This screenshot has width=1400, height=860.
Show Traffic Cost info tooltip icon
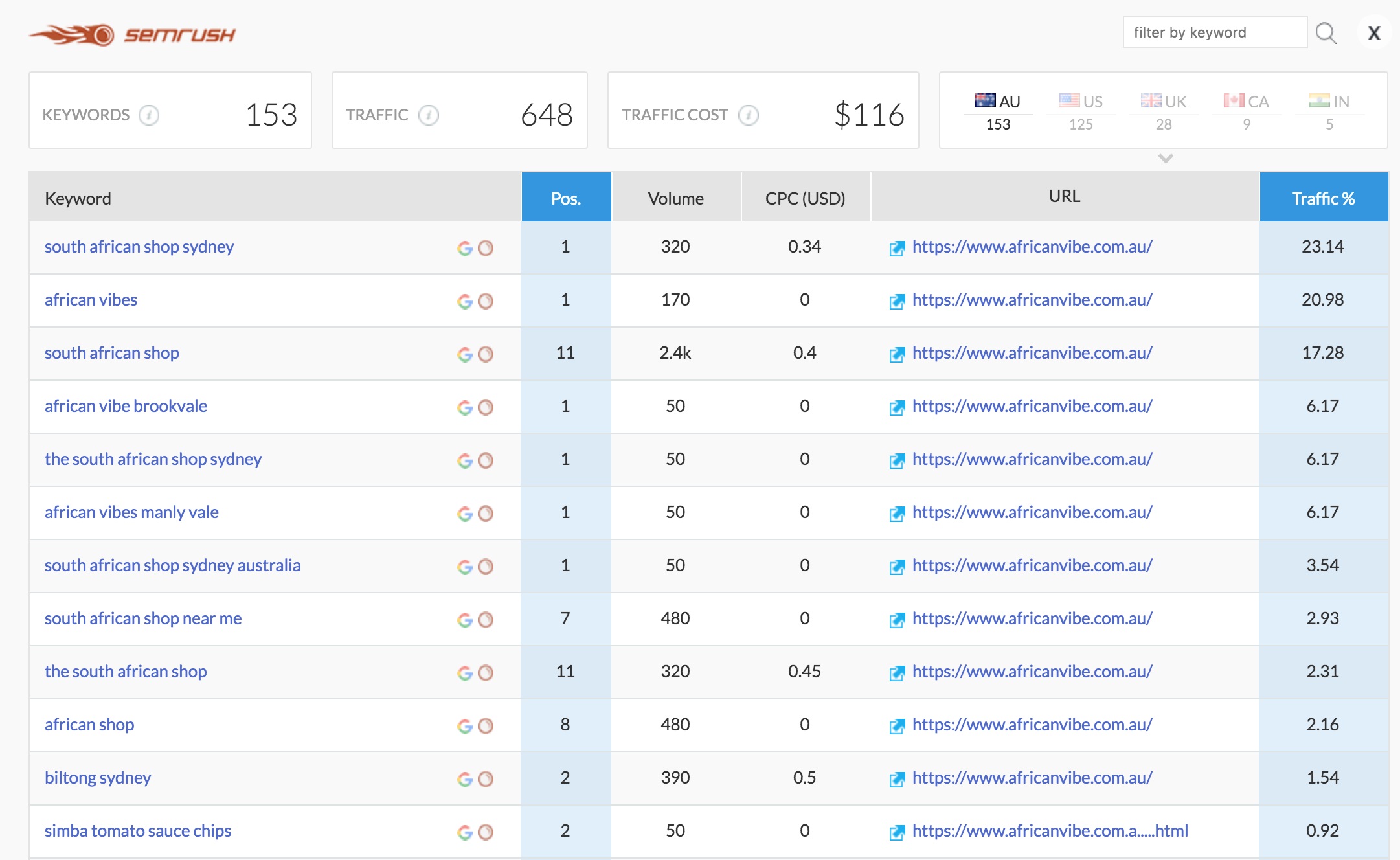click(748, 115)
